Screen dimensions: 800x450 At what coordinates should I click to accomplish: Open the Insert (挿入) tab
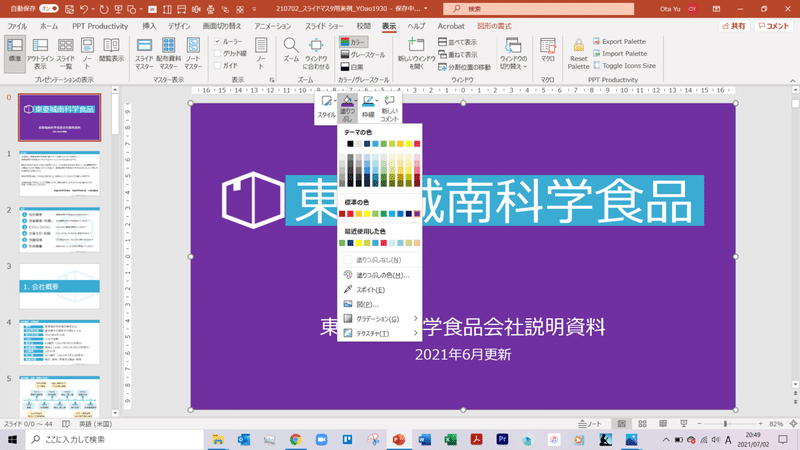point(149,26)
